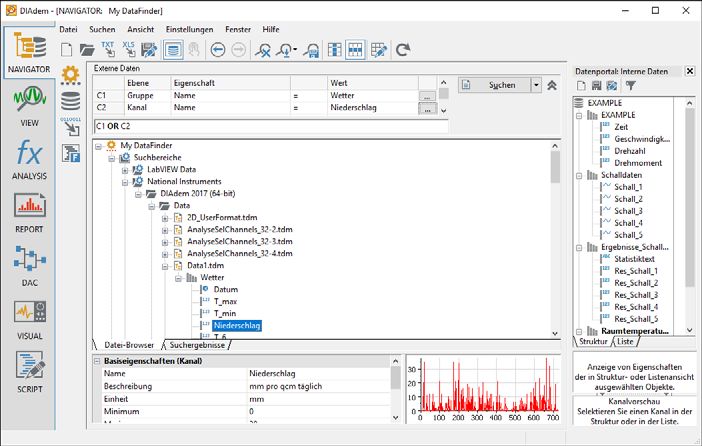This screenshot has height=446, width=702.
Task: Click the Niederschlag channel preview chart
Action: pyautogui.click(x=484, y=389)
